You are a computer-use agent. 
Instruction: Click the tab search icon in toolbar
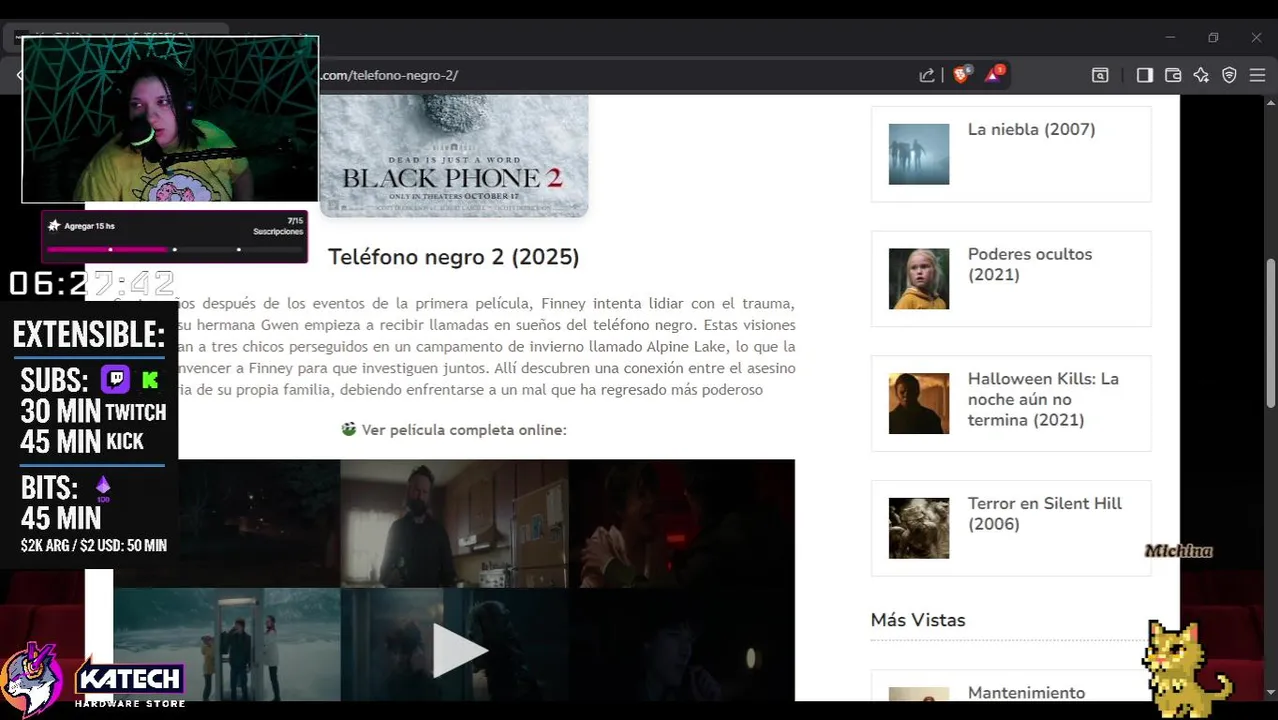tap(1100, 75)
